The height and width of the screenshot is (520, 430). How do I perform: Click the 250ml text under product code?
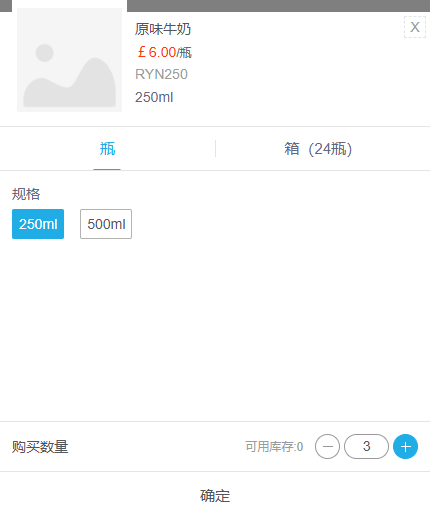pyautogui.click(x=154, y=97)
